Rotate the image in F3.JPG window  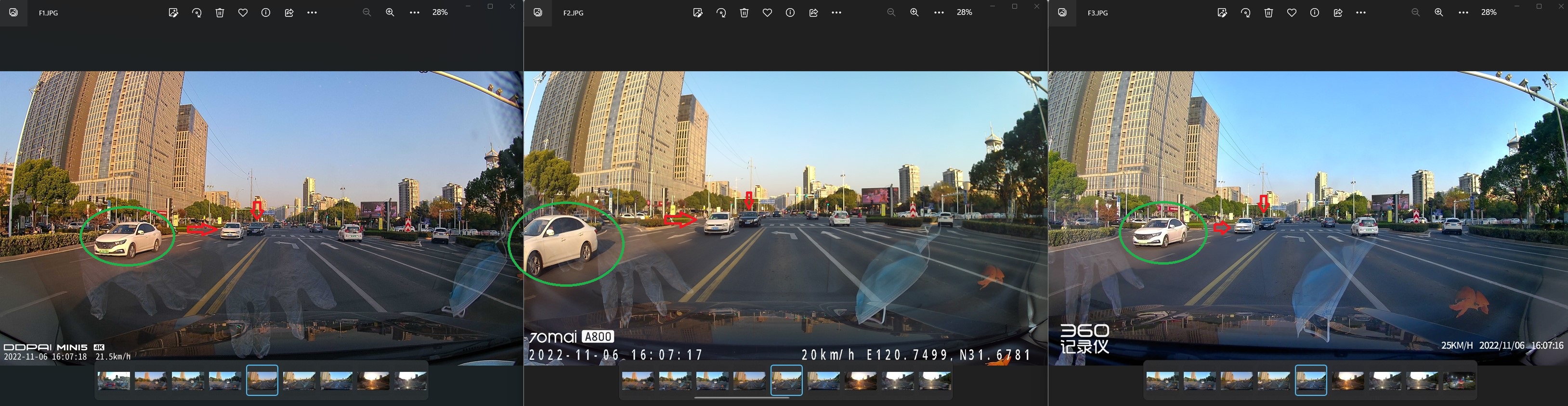(x=1245, y=13)
